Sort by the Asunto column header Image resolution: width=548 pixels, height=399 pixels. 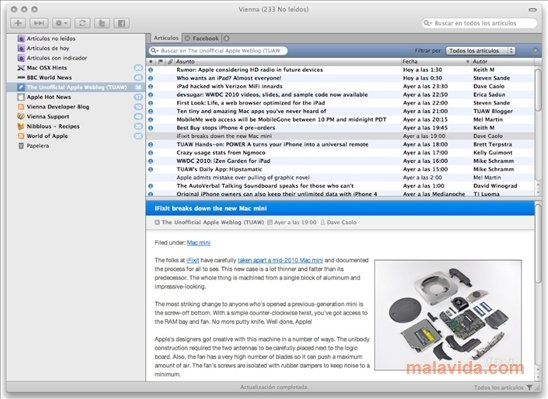(x=287, y=62)
